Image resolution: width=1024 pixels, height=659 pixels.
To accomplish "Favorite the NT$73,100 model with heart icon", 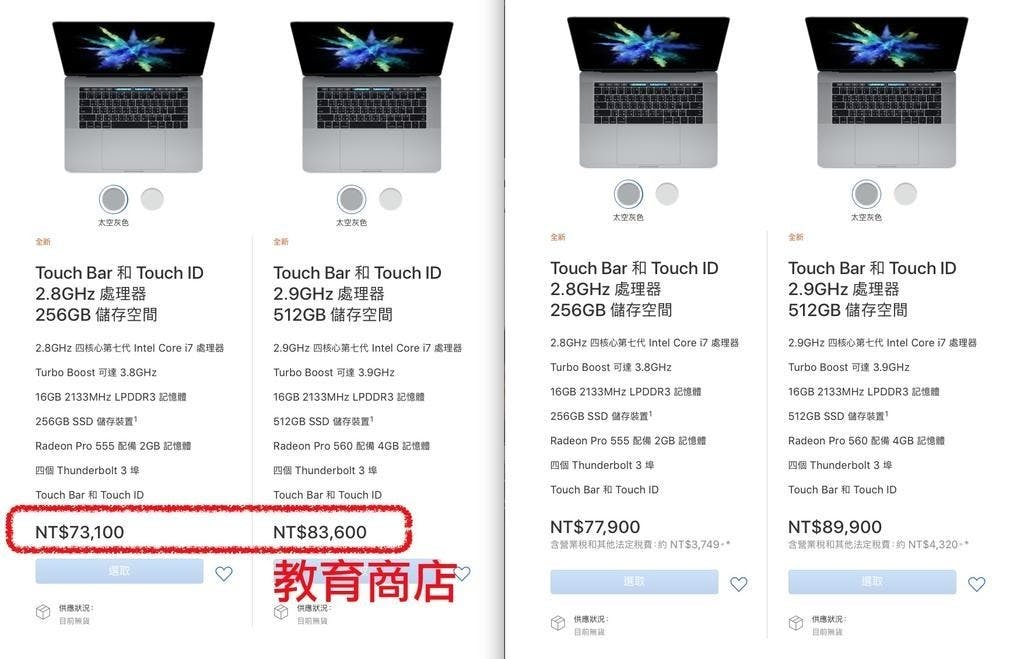I will point(224,574).
